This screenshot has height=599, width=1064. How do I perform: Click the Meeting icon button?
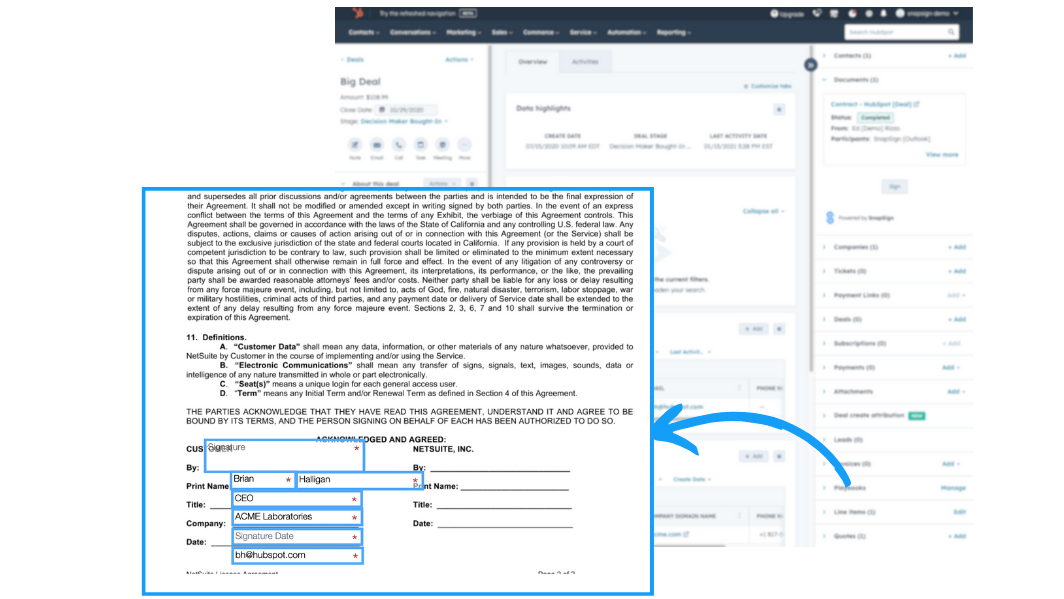442,144
